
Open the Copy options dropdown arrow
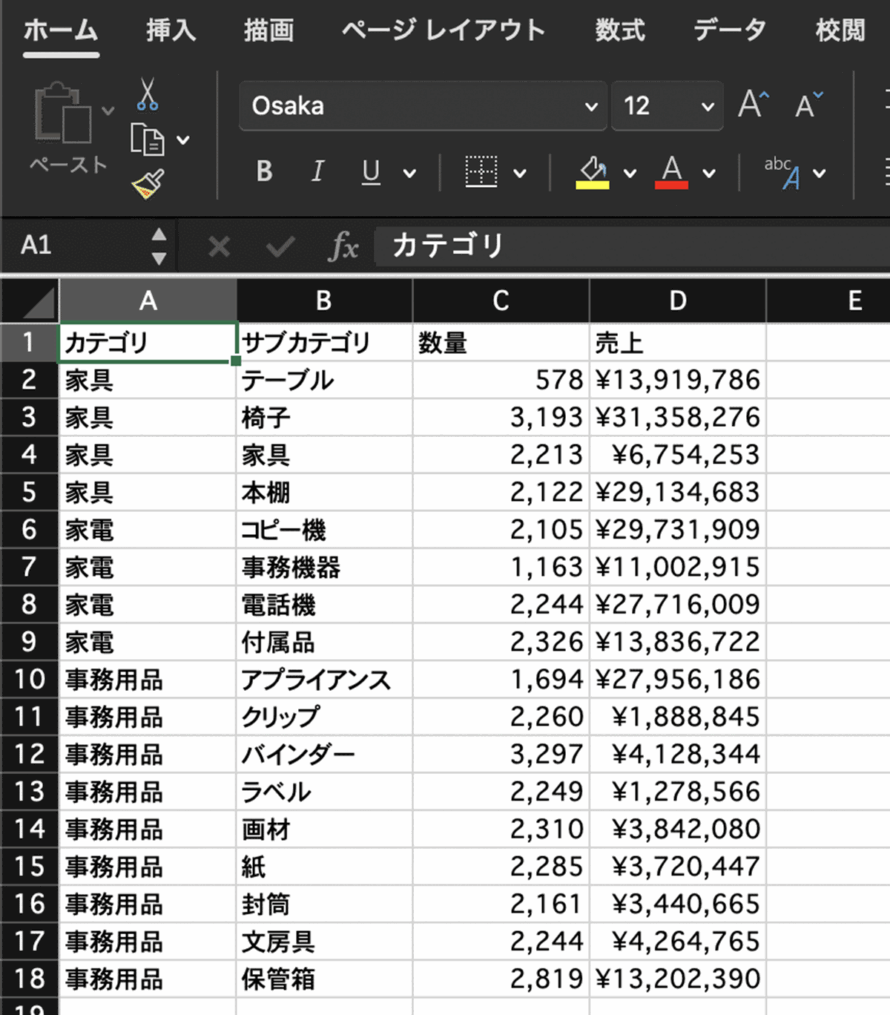point(183,140)
